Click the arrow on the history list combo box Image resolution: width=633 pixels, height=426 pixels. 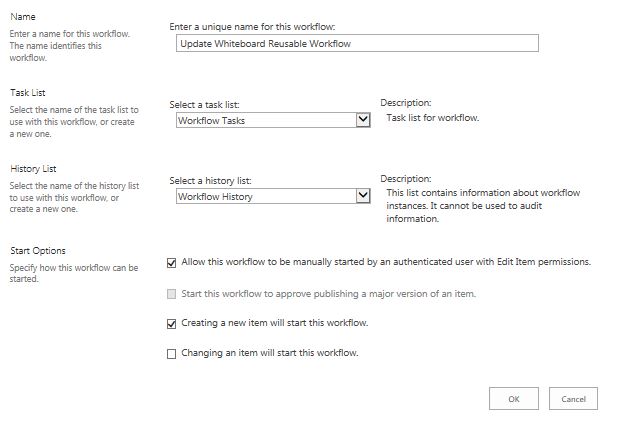click(x=363, y=196)
